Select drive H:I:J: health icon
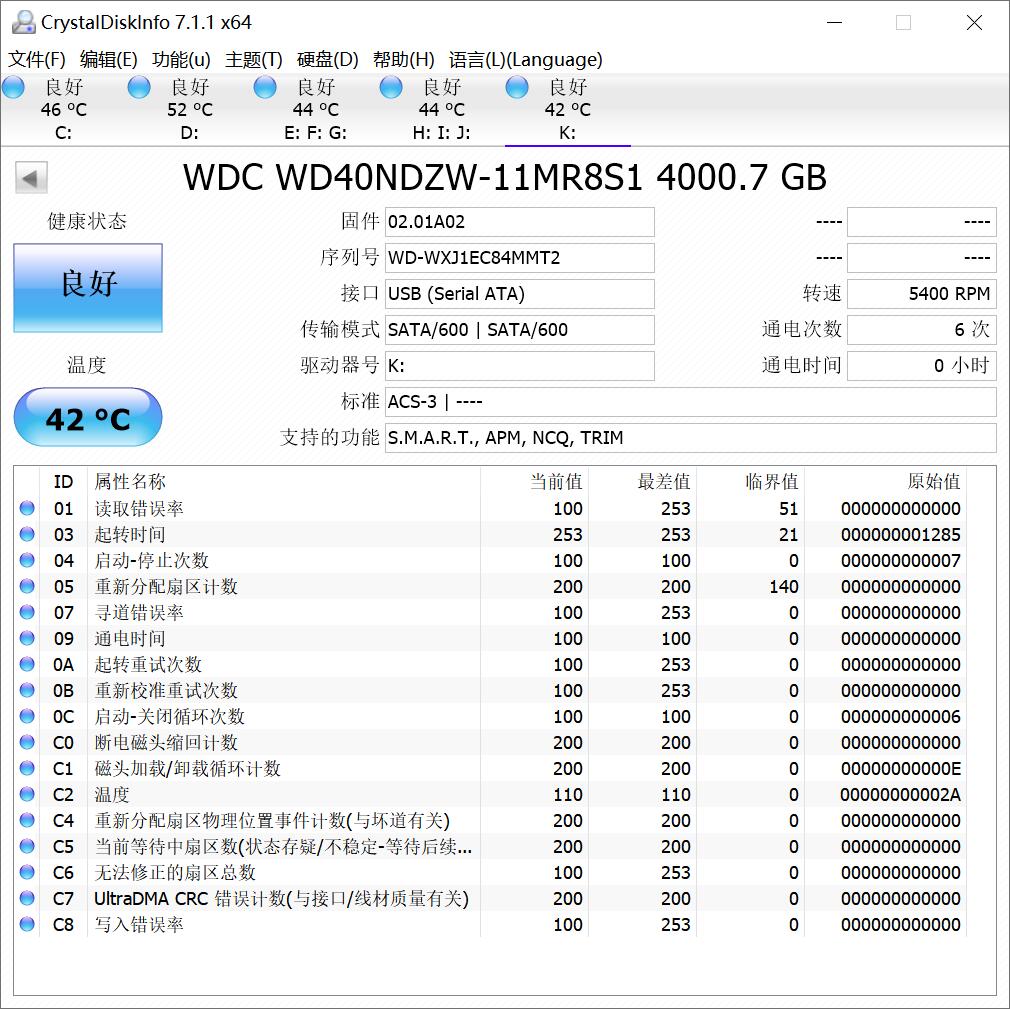1010x1009 pixels. [391, 87]
